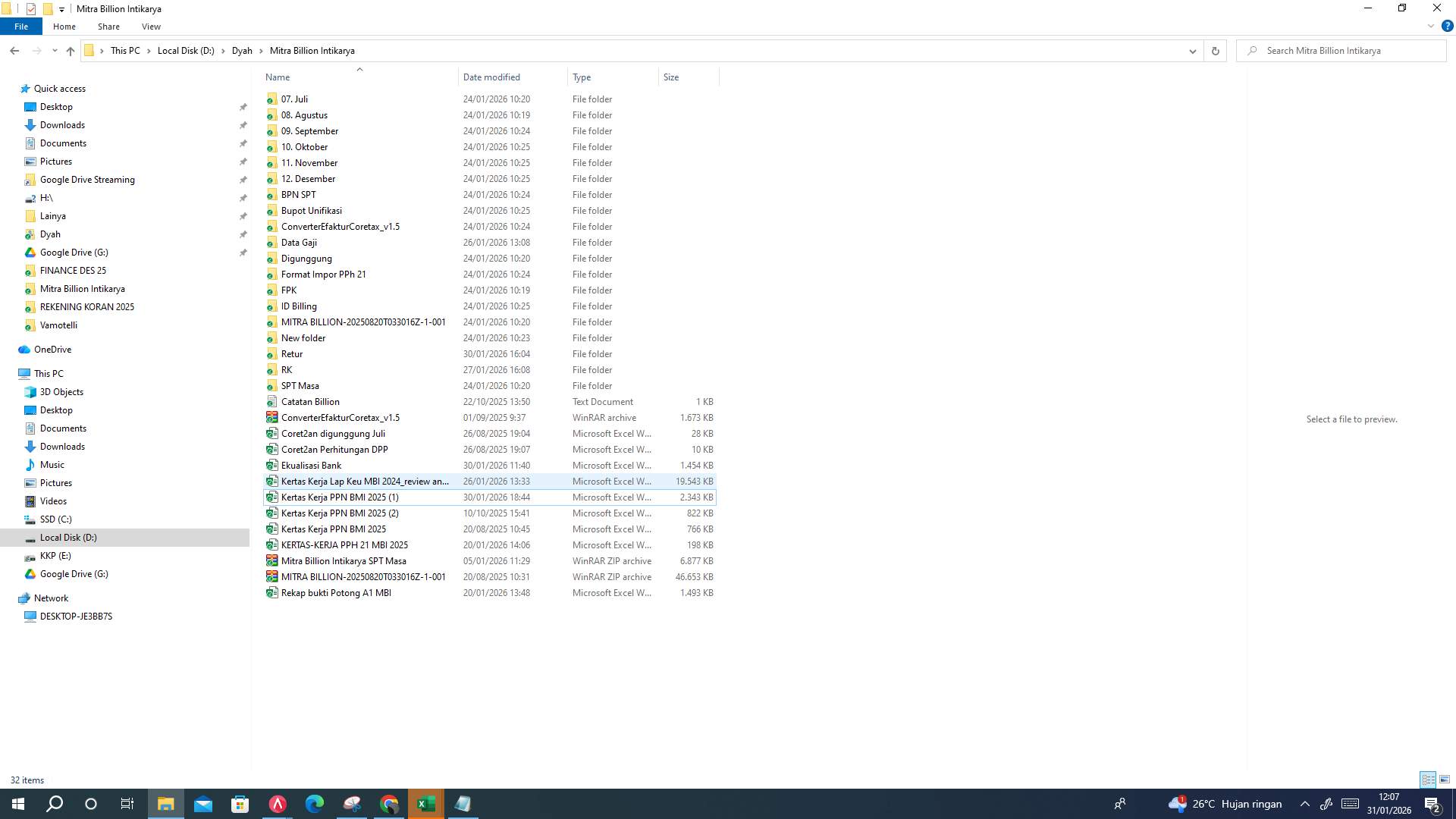Expand the recent locations dropdown arrow

(x=55, y=51)
